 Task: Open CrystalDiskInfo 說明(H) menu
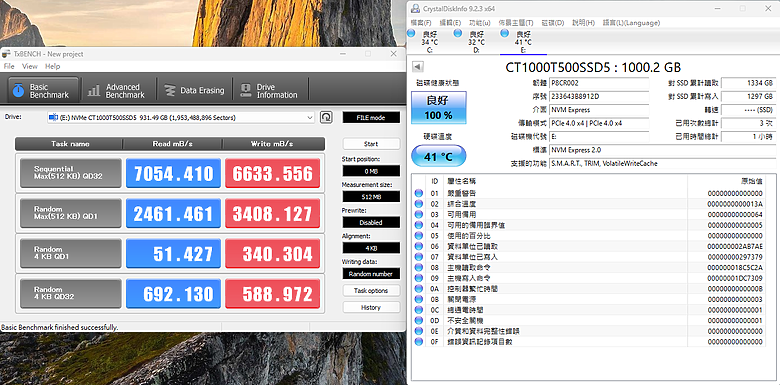tap(584, 23)
